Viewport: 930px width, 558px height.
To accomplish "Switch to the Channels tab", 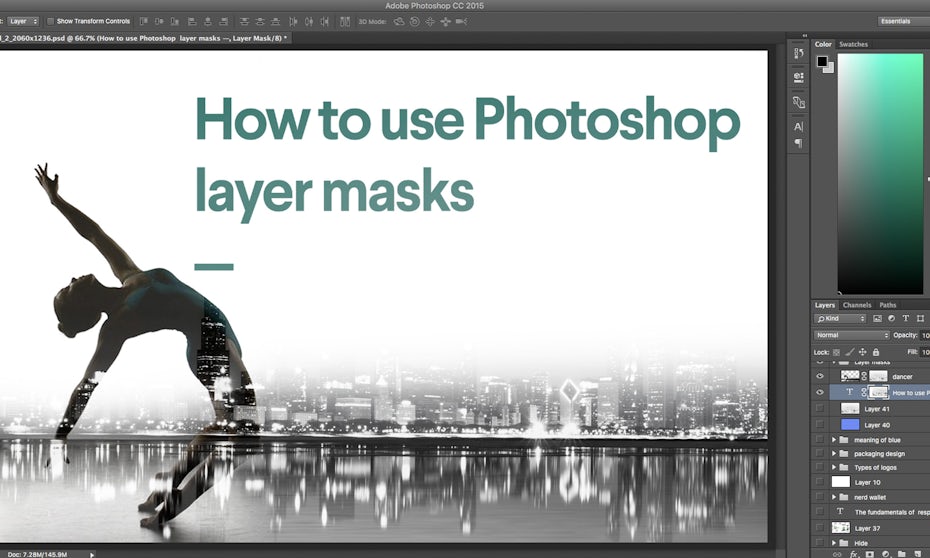I will click(x=857, y=305).
